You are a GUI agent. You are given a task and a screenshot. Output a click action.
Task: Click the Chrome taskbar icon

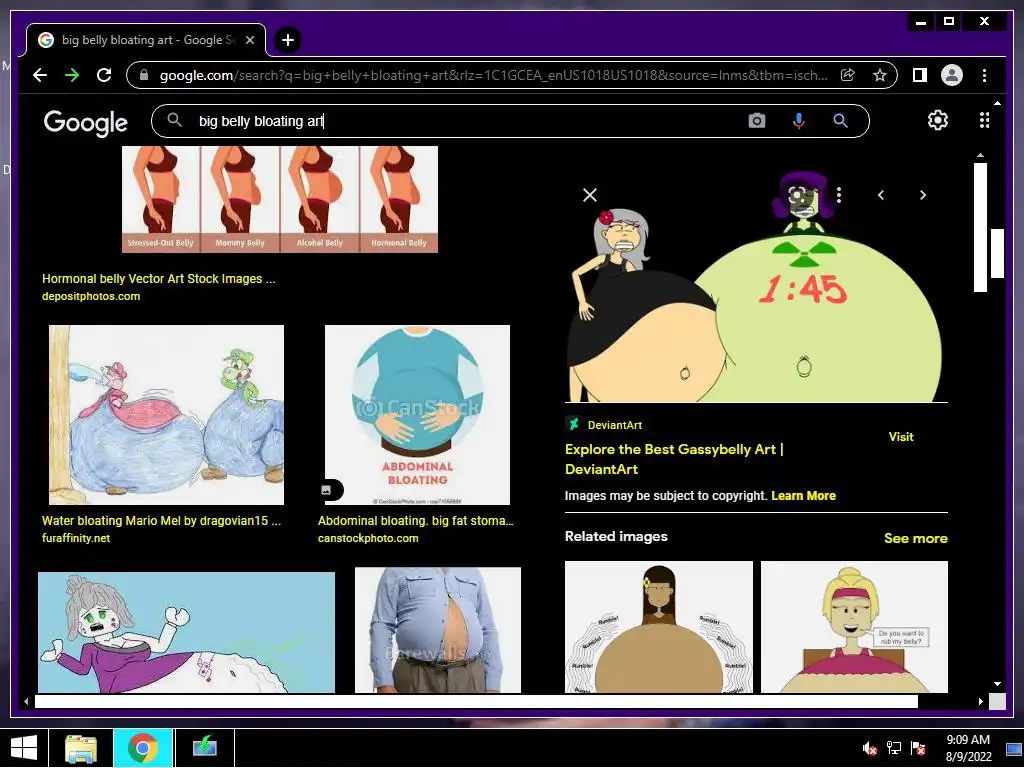142,748
